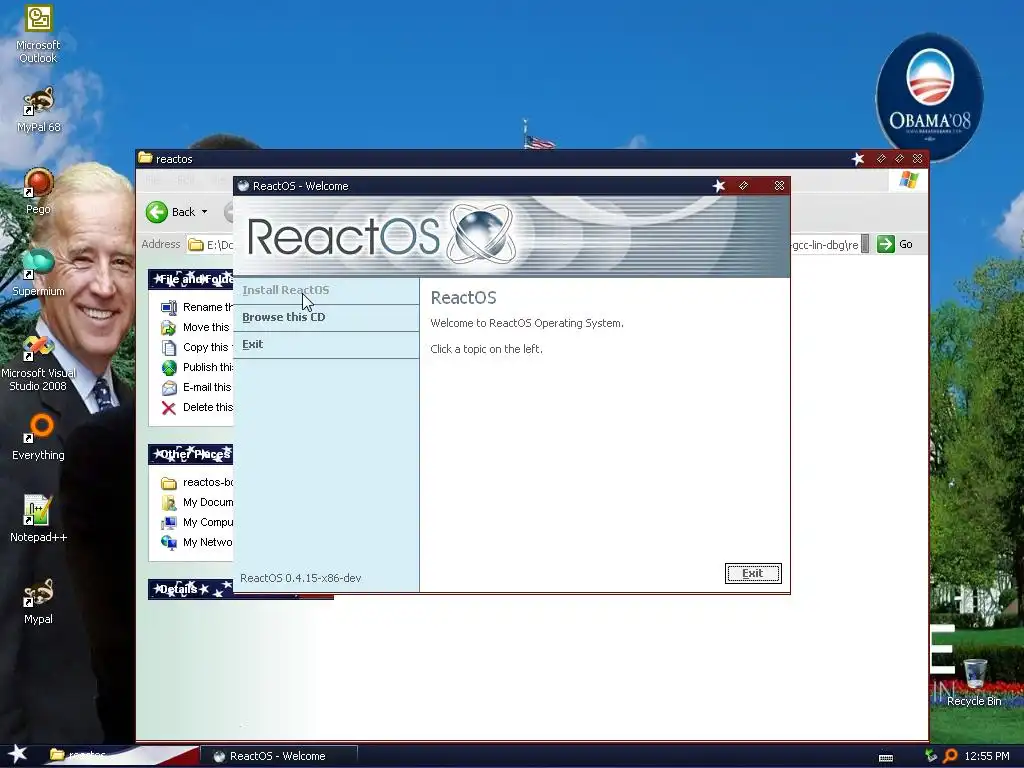
Task: Select Browse this CD topic
Action: [283, 317]
